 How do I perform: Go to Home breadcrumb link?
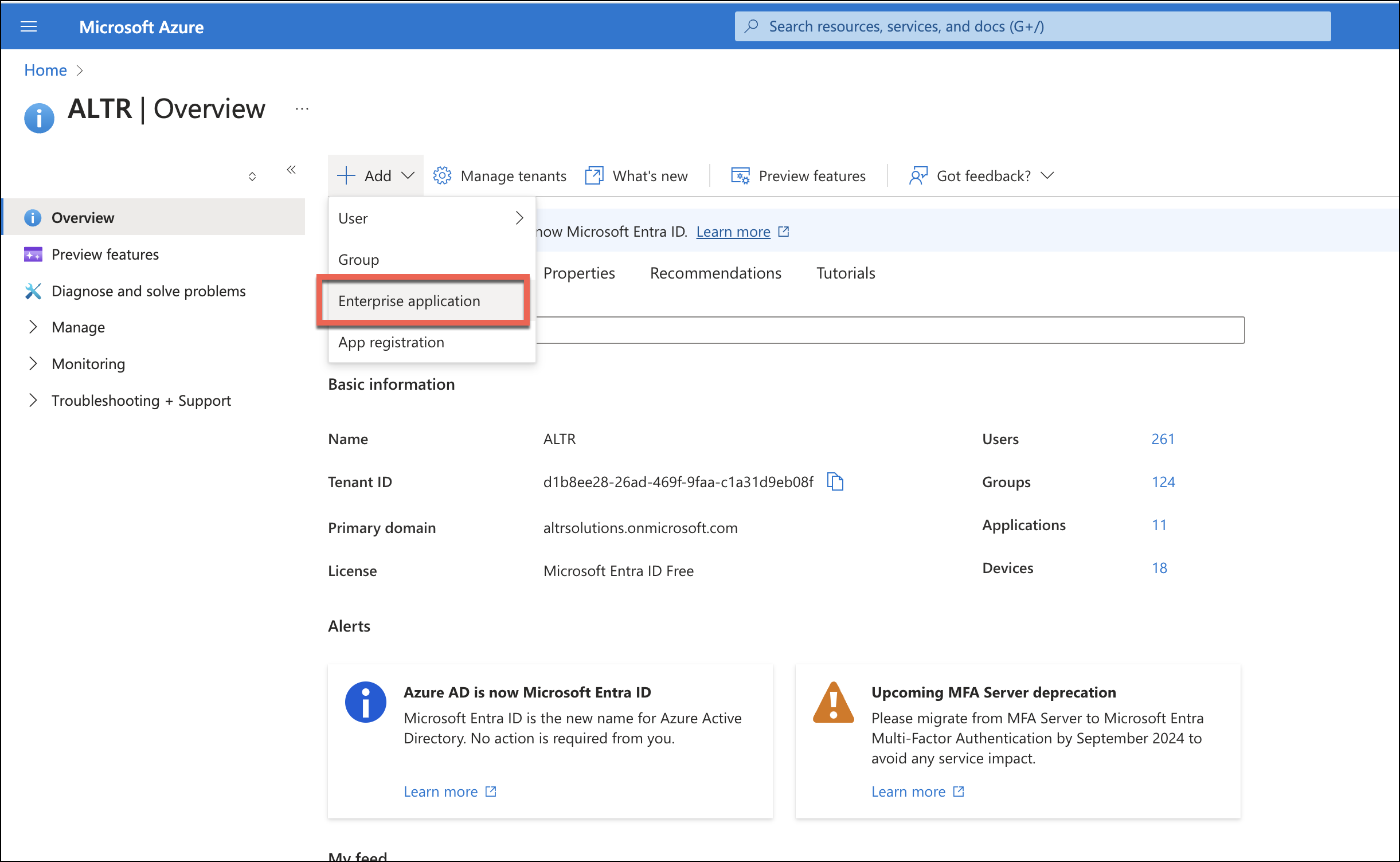tap(45, 70)
